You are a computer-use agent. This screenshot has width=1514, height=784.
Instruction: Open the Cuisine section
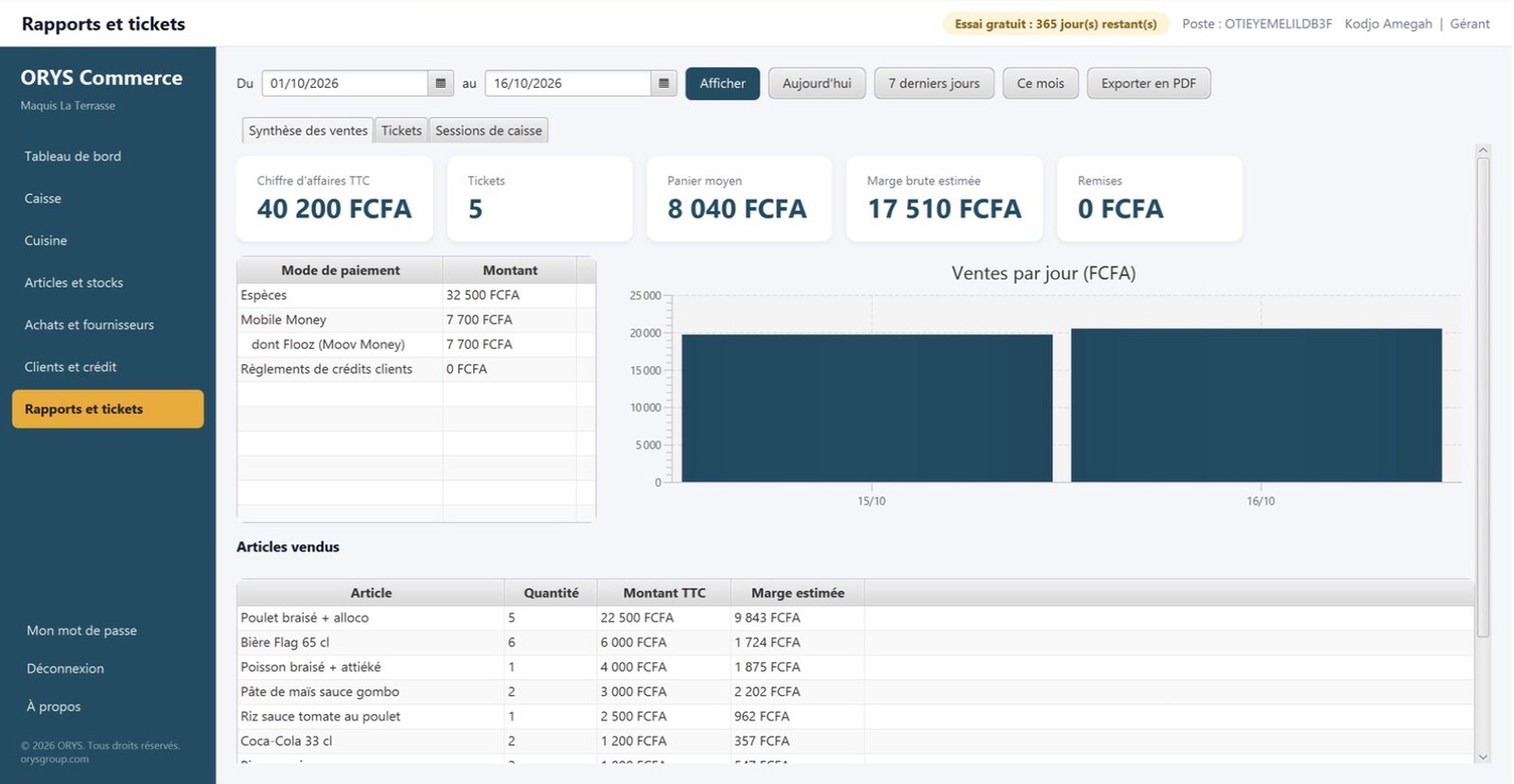tap(108, 240)
